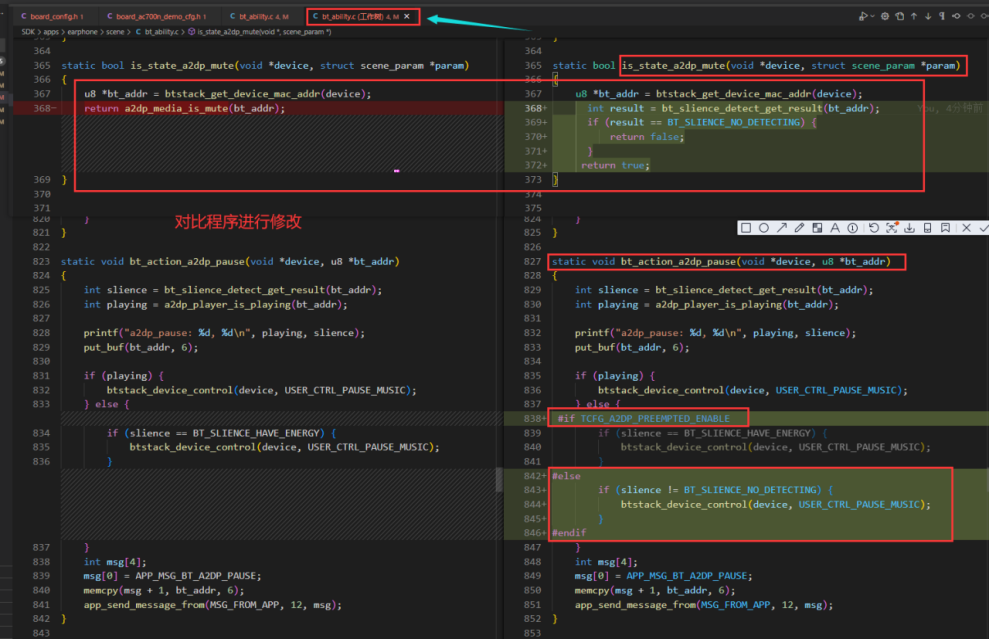The width and height of the screenshot is (989, 639).
Task: Click the earphone breadcrumb segment
Action: coord(83,32)
